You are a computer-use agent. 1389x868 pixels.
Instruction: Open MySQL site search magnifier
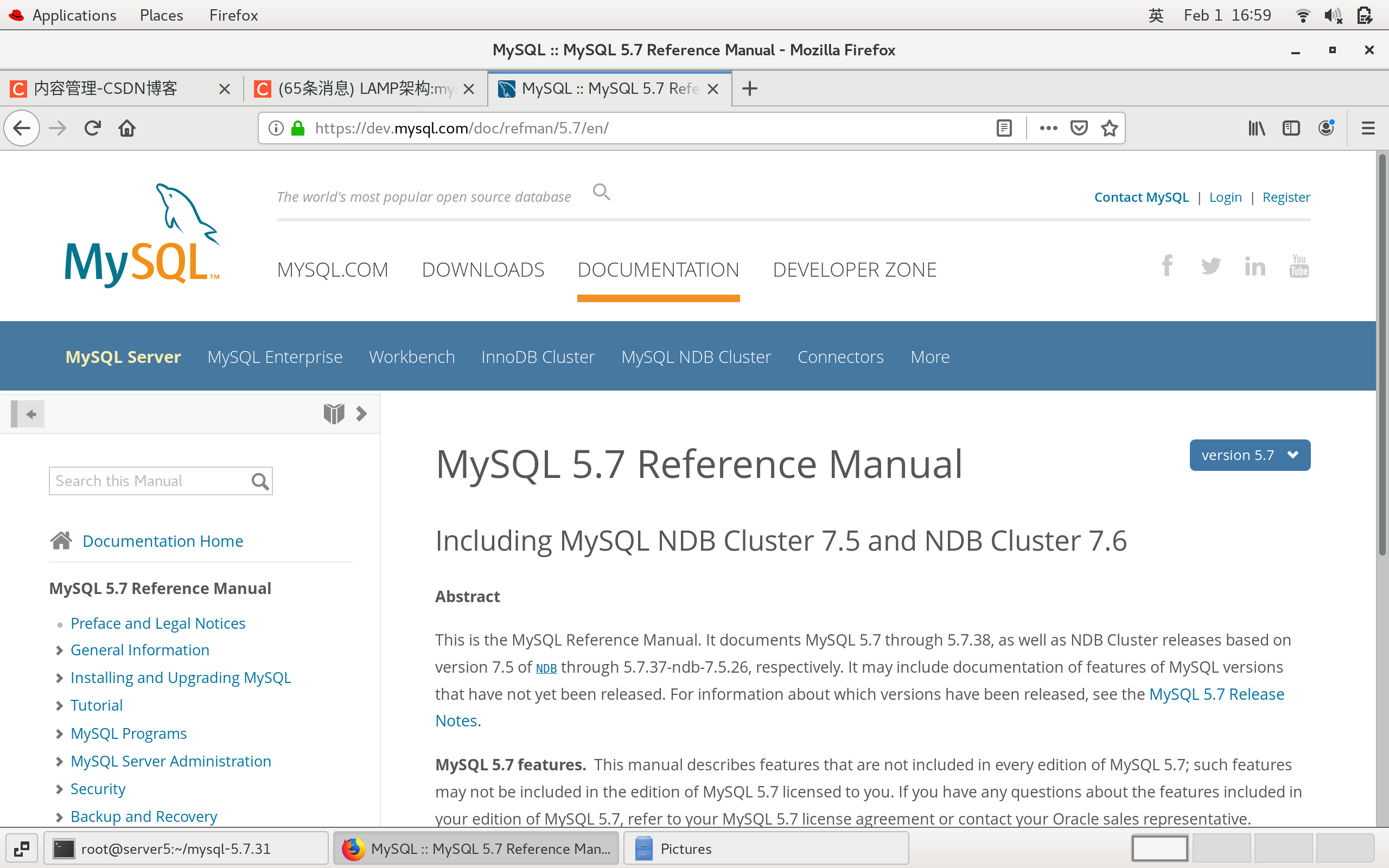pyautogui.click(x=601, y=192)
